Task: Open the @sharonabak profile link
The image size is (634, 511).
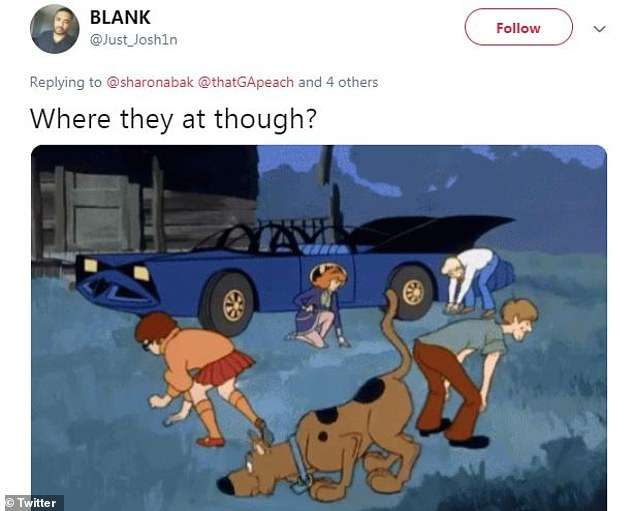Action: point(150,82)
